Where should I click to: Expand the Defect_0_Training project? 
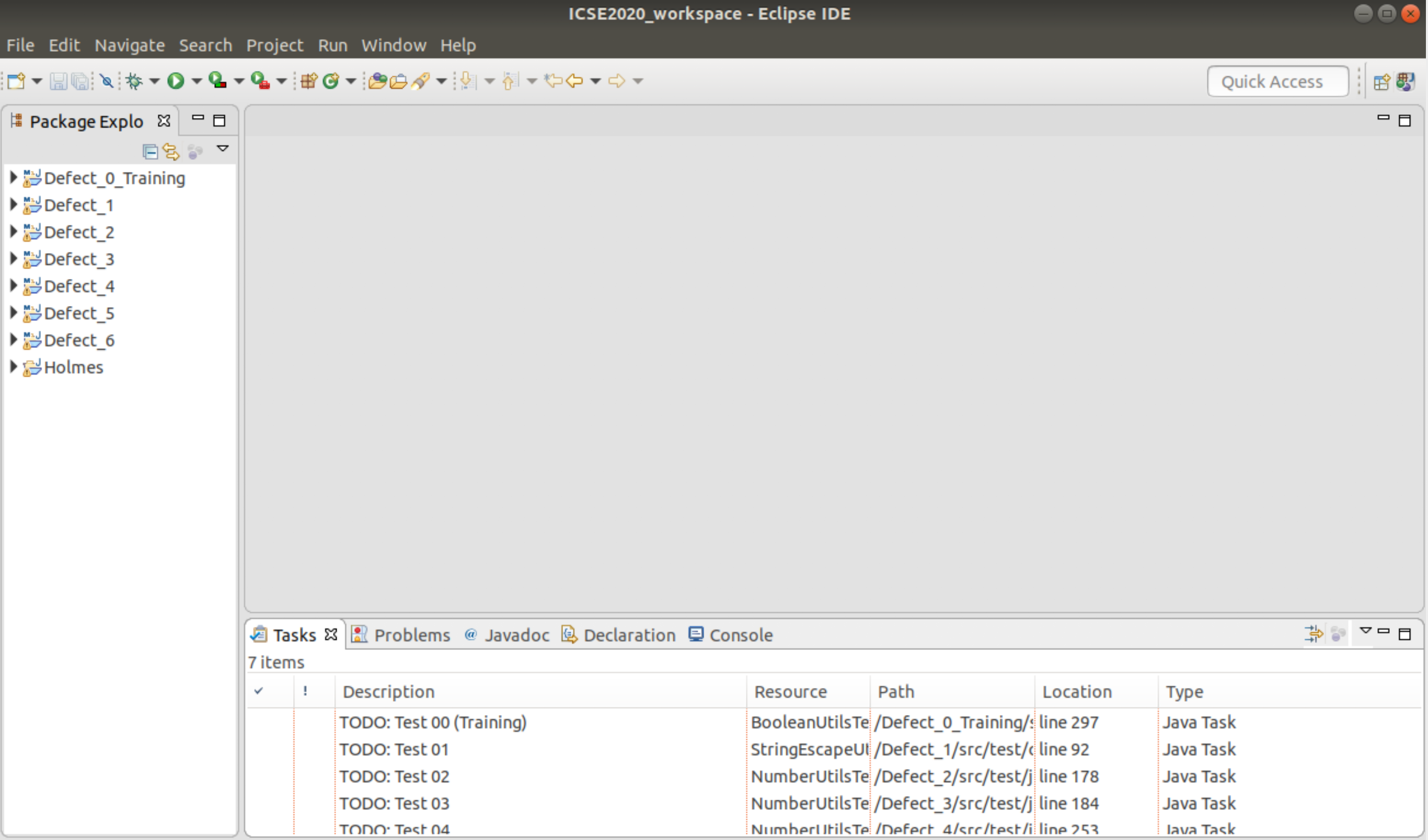pos(14,178)
